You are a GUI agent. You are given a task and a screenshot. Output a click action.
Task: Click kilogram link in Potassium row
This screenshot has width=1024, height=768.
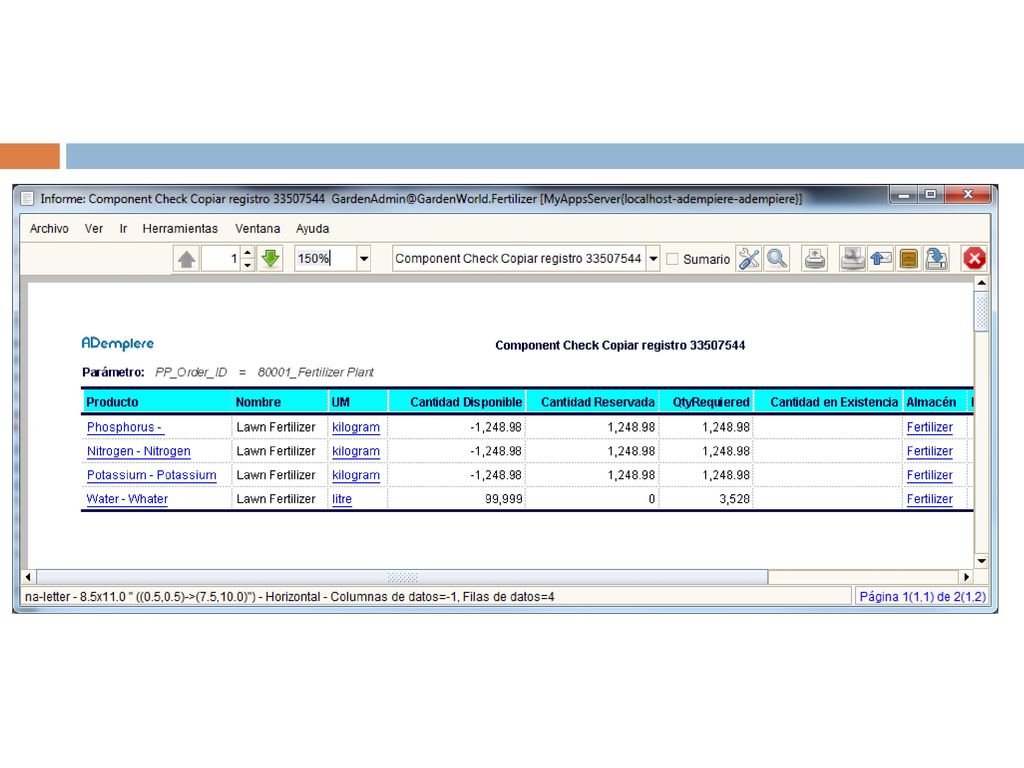click(356, 475)
